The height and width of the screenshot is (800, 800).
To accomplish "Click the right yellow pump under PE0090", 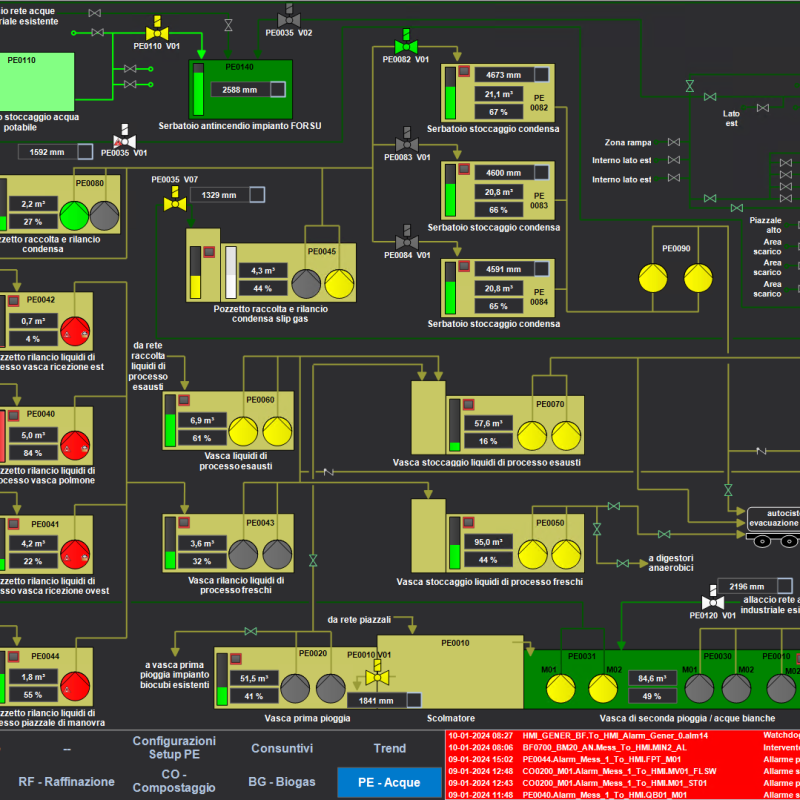I will tap(698, 278).
